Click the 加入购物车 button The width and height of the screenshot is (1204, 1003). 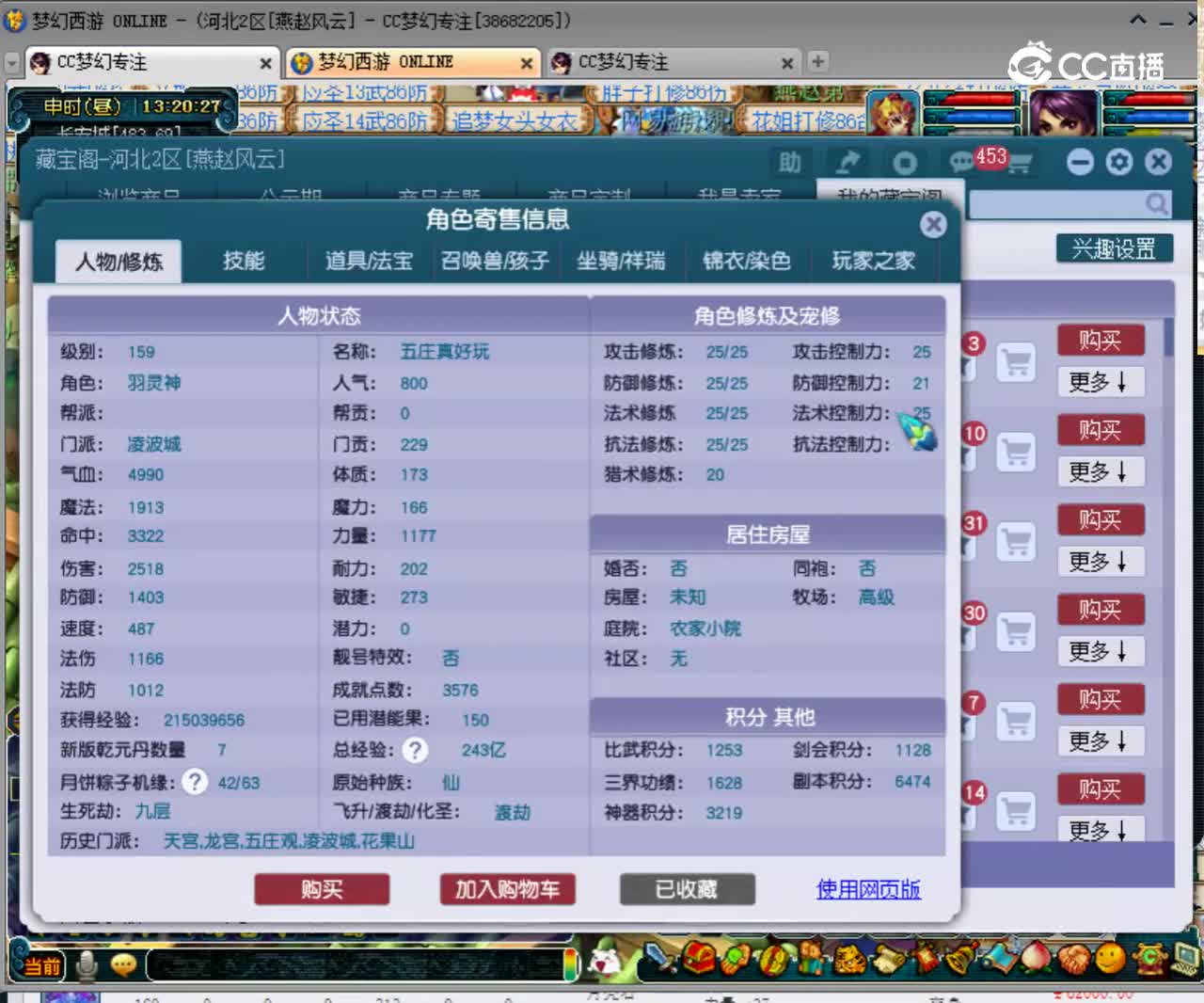coord(508,889)
